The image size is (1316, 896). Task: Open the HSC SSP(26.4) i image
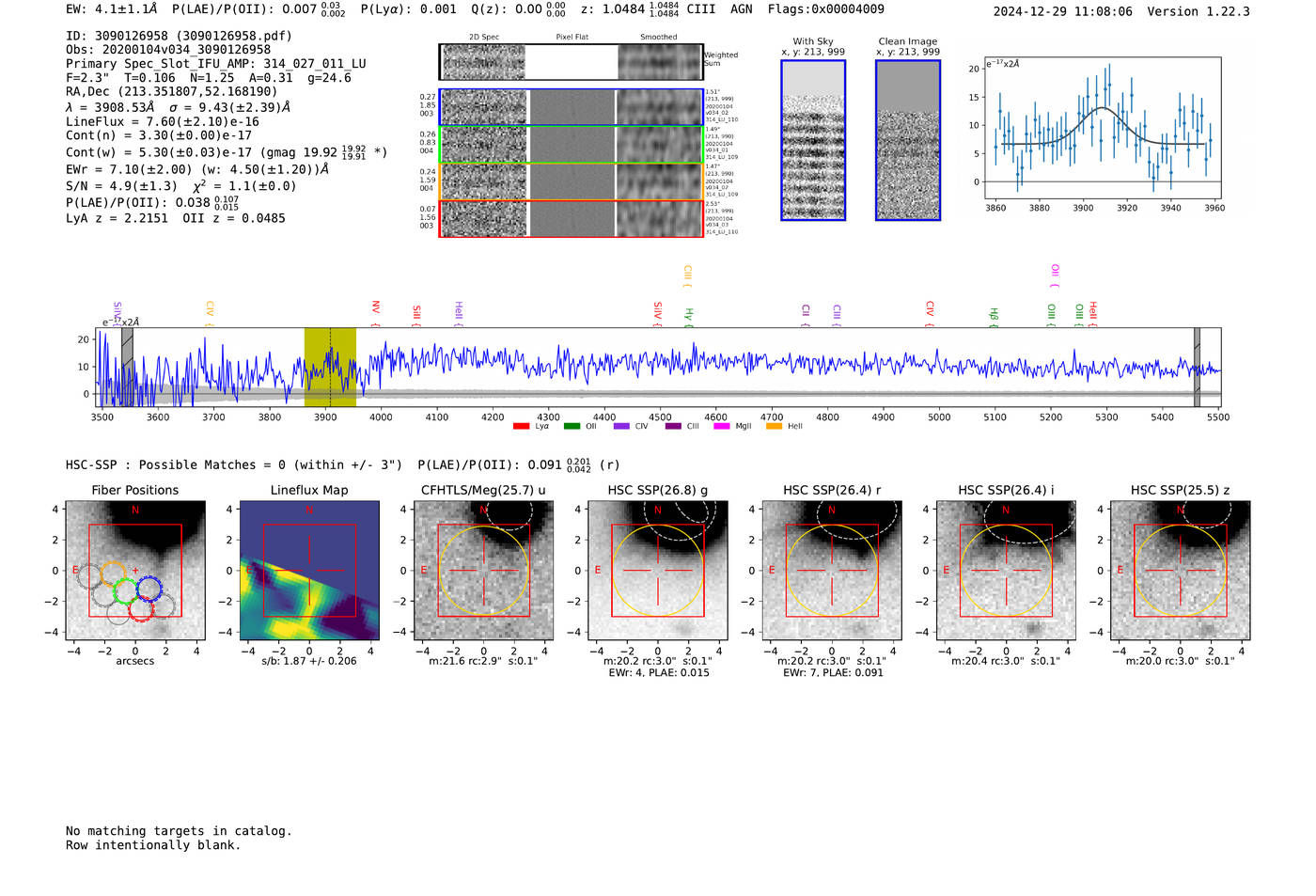point(1006,571)
